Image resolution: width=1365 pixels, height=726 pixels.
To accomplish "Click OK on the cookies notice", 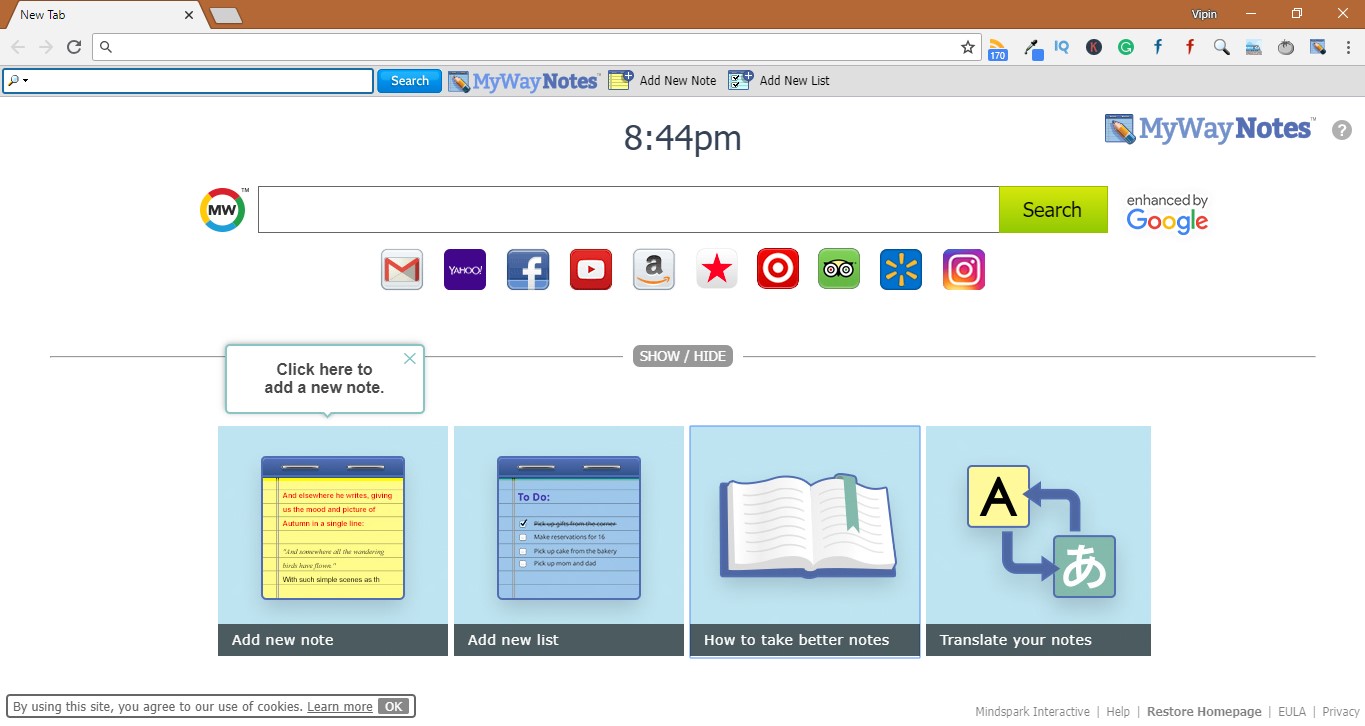I will pos(394,706).
